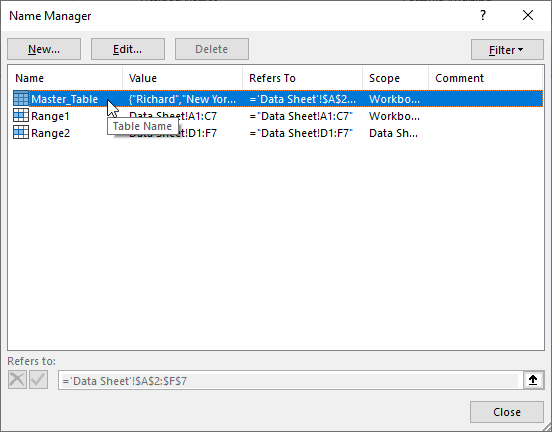This screenshot has width=552, height=432.
Task: Click the Range1 named range icon
Action: click(21, 115)
